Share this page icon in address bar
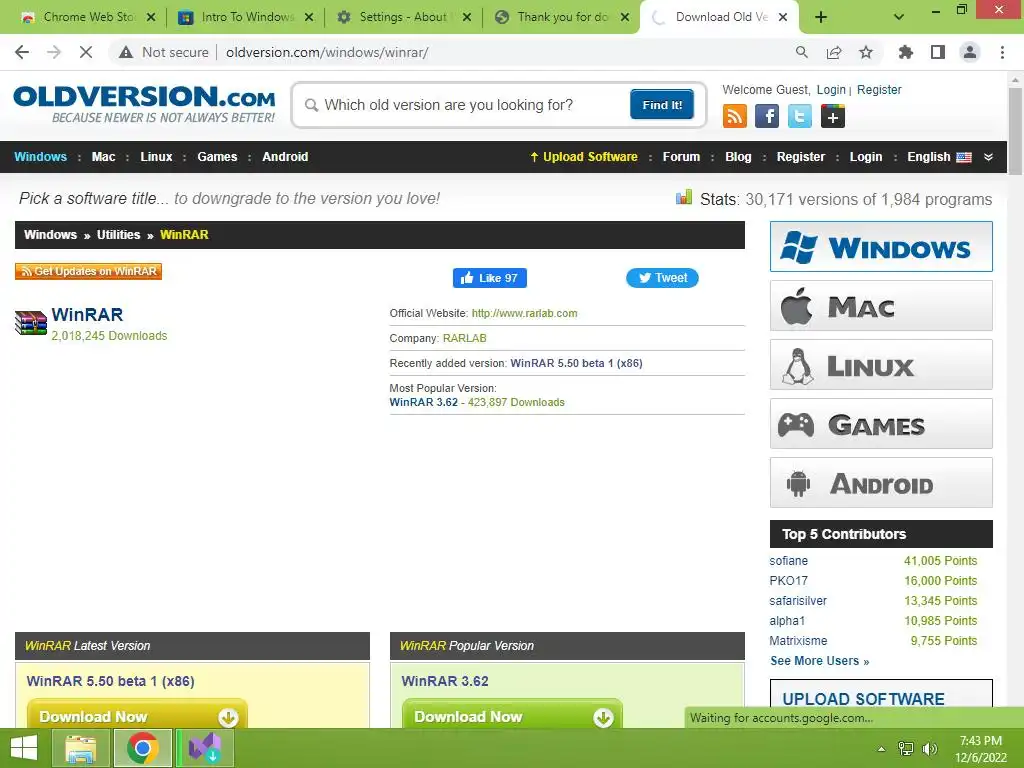Screen dimensions: 1024x768 [x=834, y=52]
